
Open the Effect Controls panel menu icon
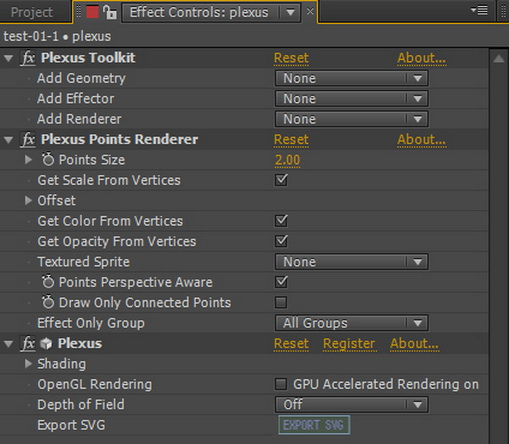click(x=479, y=11)
